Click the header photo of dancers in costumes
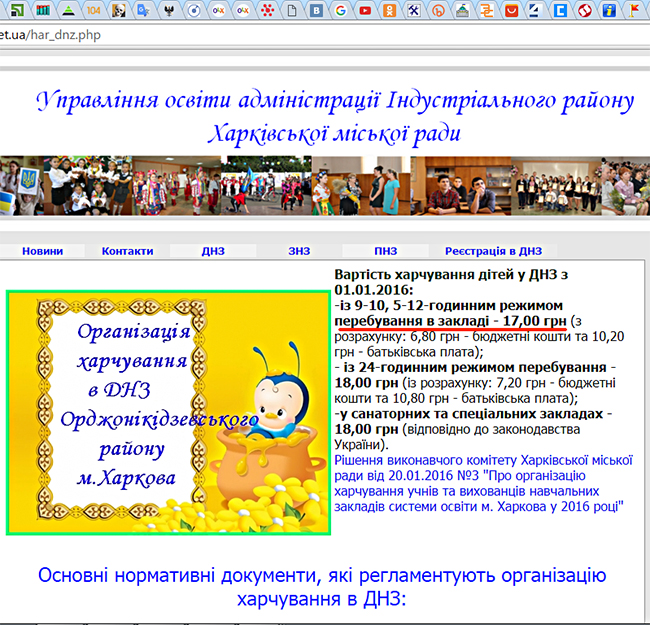 [x=177, y=186]
